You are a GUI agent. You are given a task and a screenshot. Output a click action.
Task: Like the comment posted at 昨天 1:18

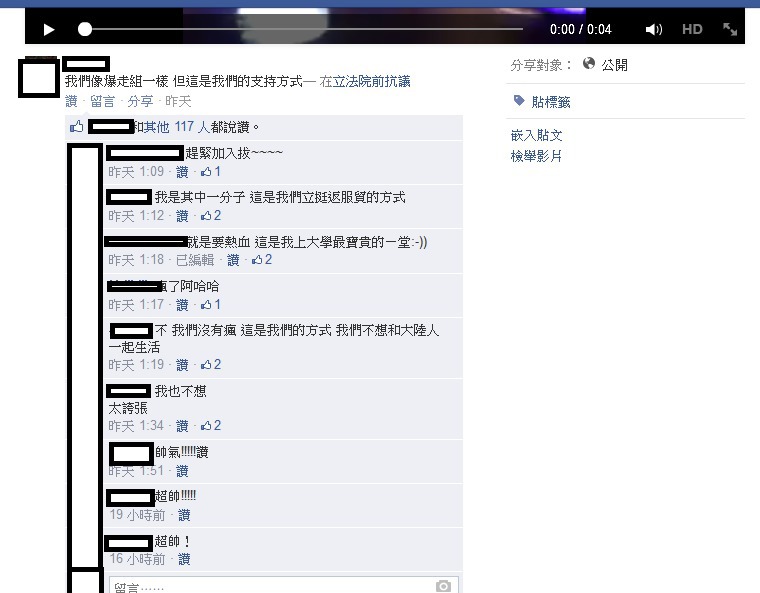[233, 260]
